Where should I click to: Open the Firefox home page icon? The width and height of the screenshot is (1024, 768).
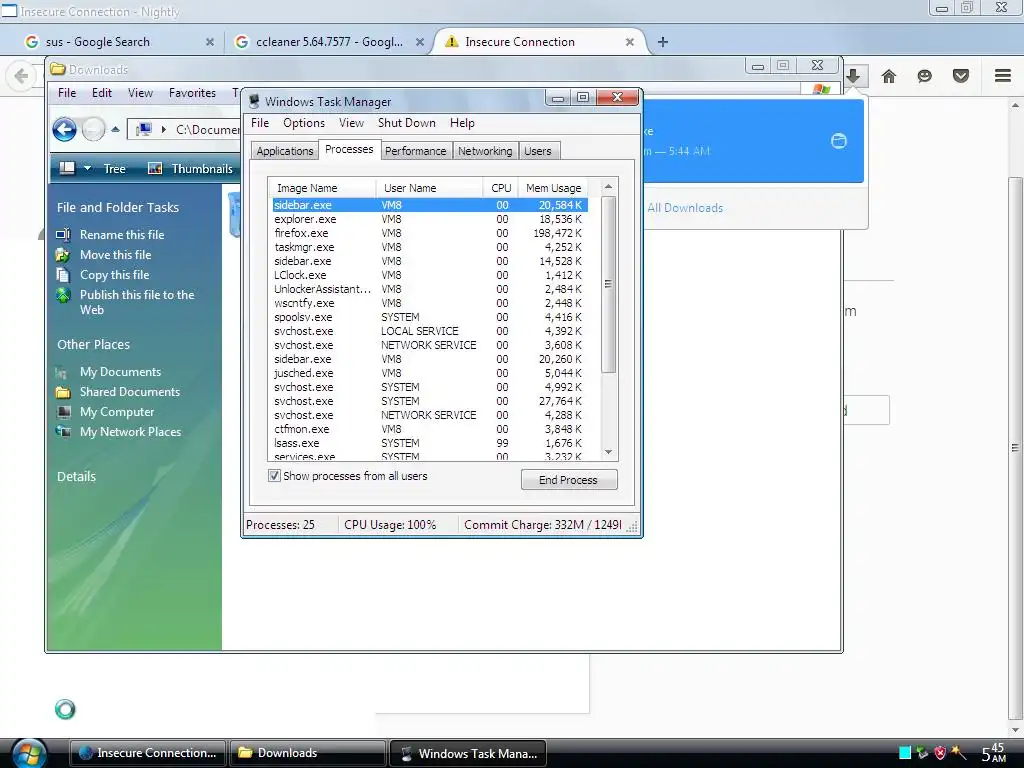(888, 76)
